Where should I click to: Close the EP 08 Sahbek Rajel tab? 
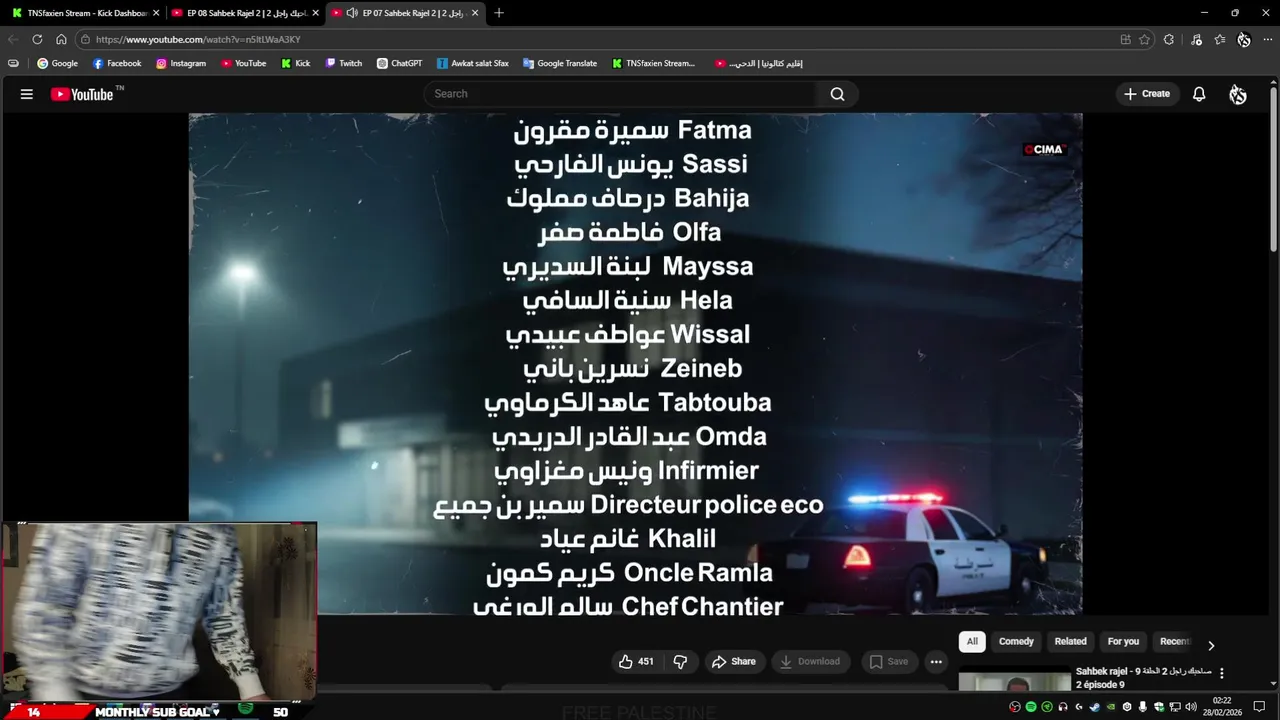click(x=316, y=13)
